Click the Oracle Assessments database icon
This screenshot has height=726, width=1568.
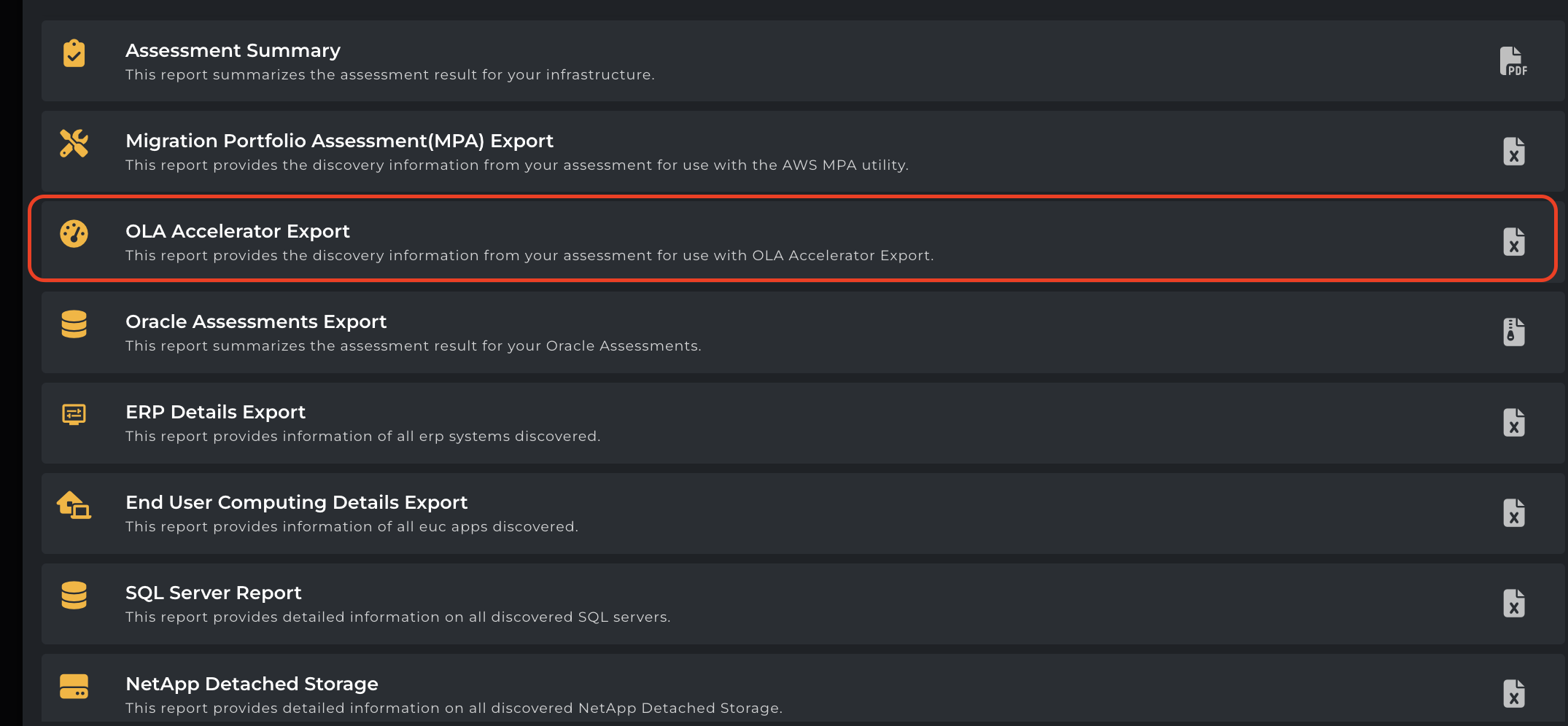click(74, 324)
